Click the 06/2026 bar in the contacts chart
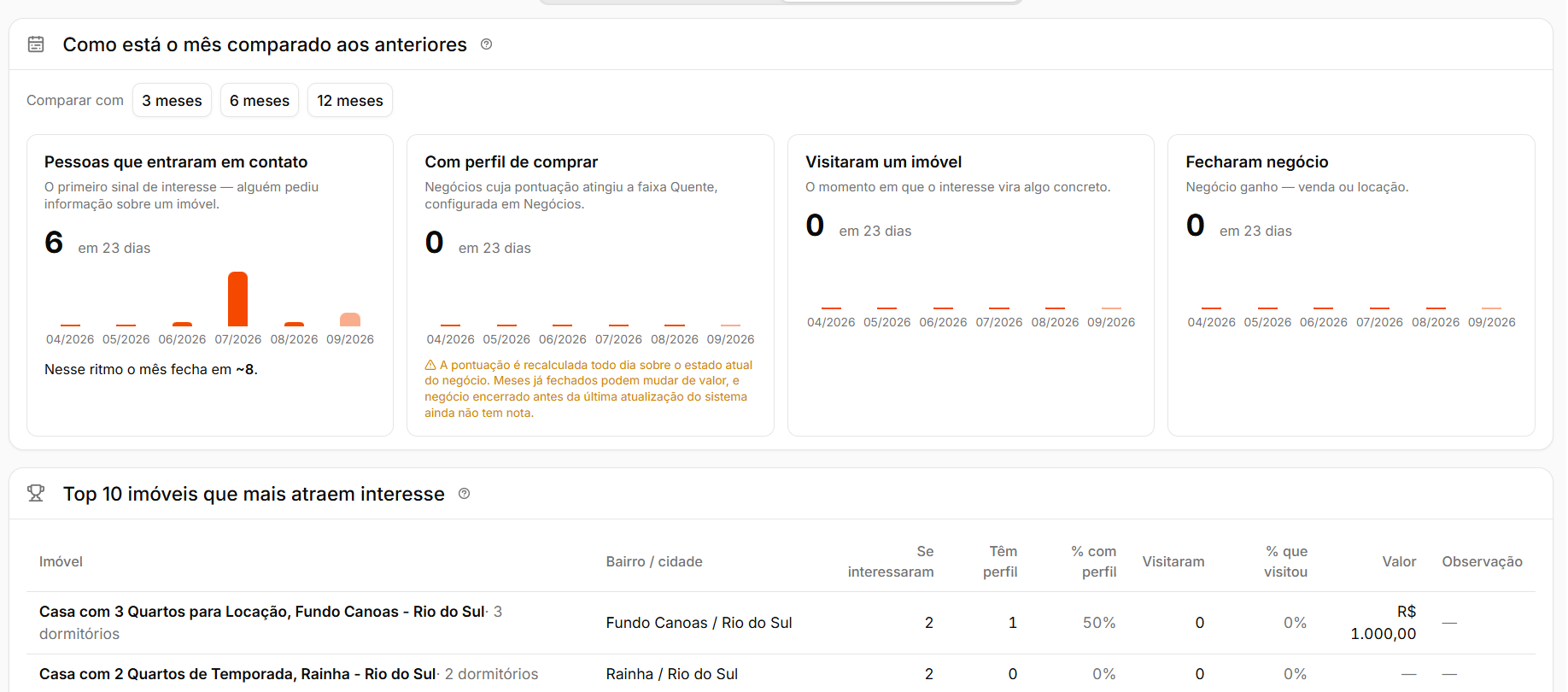Image resolution: width=1568 pixels, height=692 pixels. [182, 324]
